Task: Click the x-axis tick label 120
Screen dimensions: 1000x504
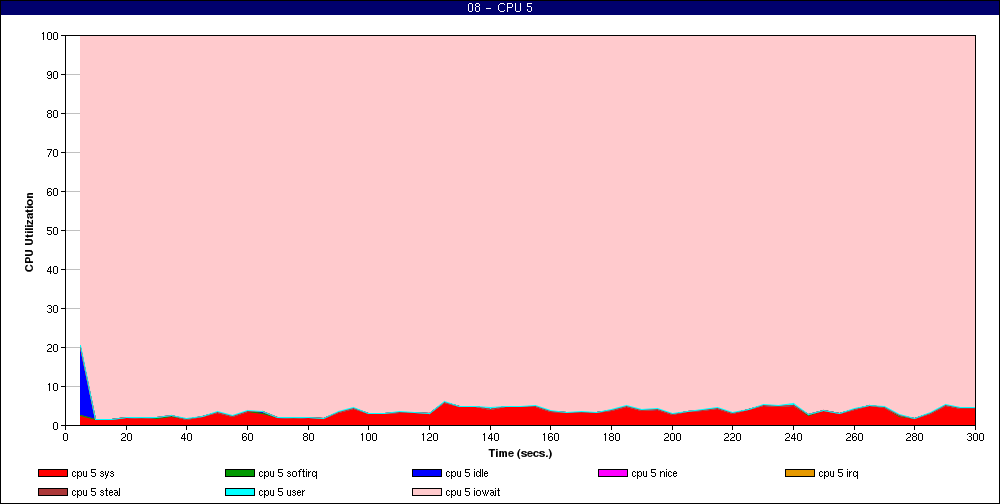Action: point(429,437)
